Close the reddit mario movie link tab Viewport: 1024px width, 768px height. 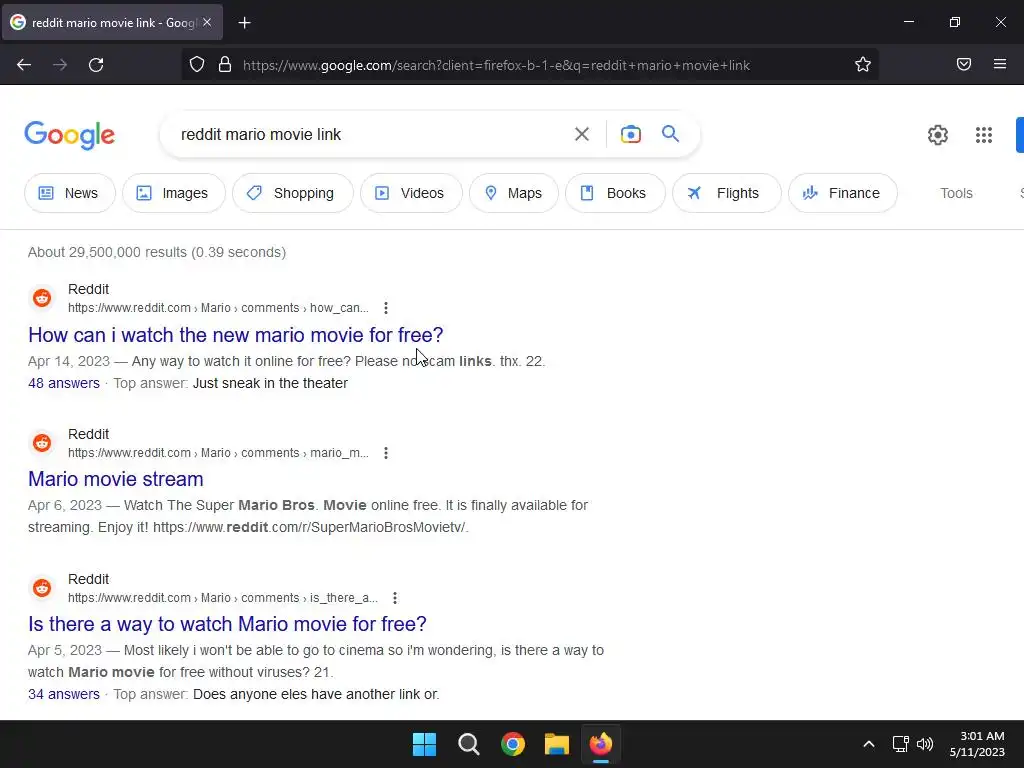tap(207, 23)
